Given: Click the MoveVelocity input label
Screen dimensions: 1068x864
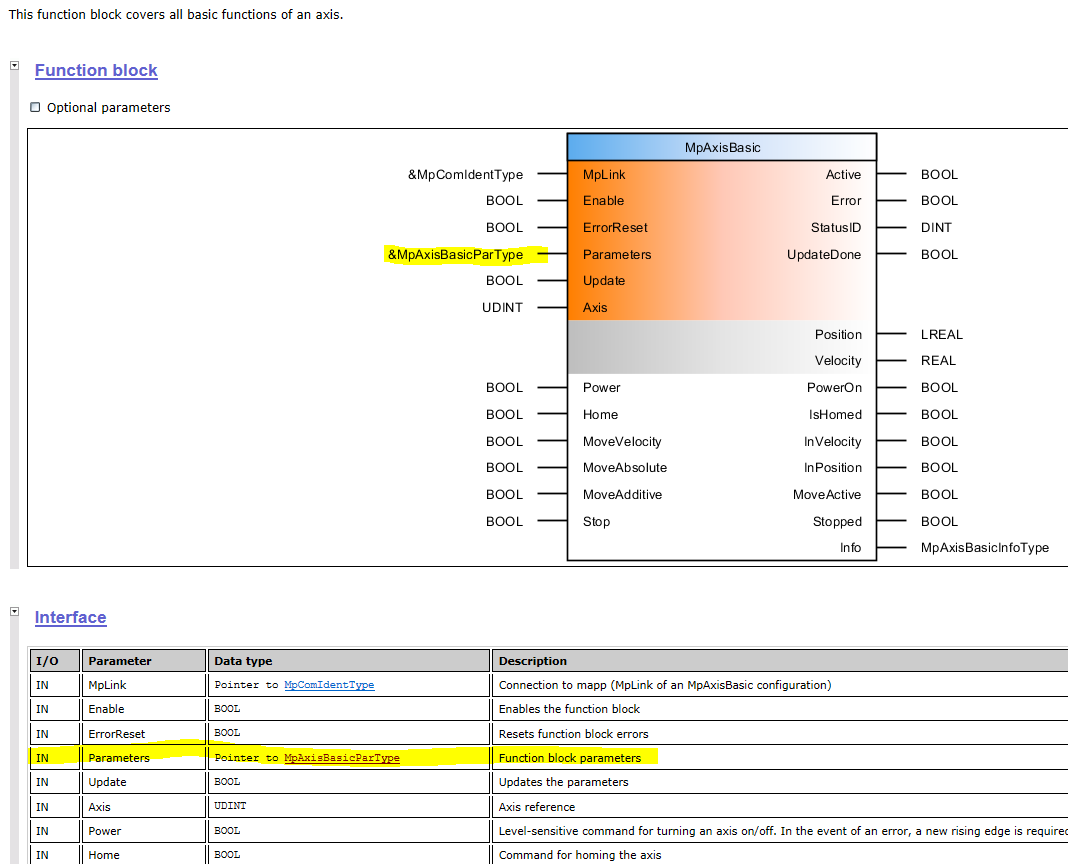Looking at the screenshot, I should pos(622,442).
